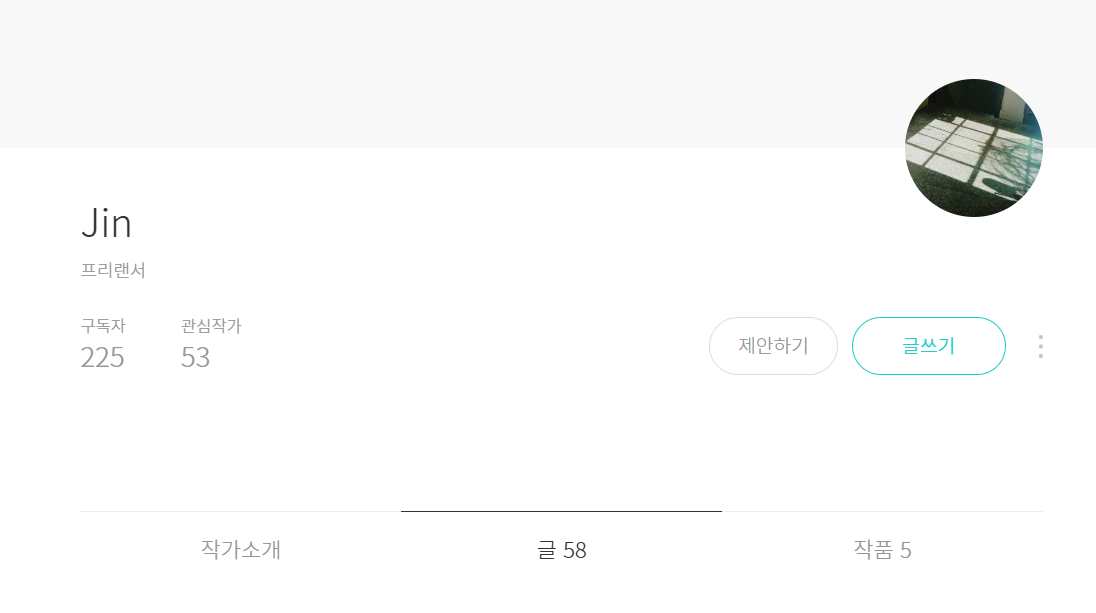Click the number 58 in the posts tab
The image size is (1096, 613).
(x=575, y=551)
